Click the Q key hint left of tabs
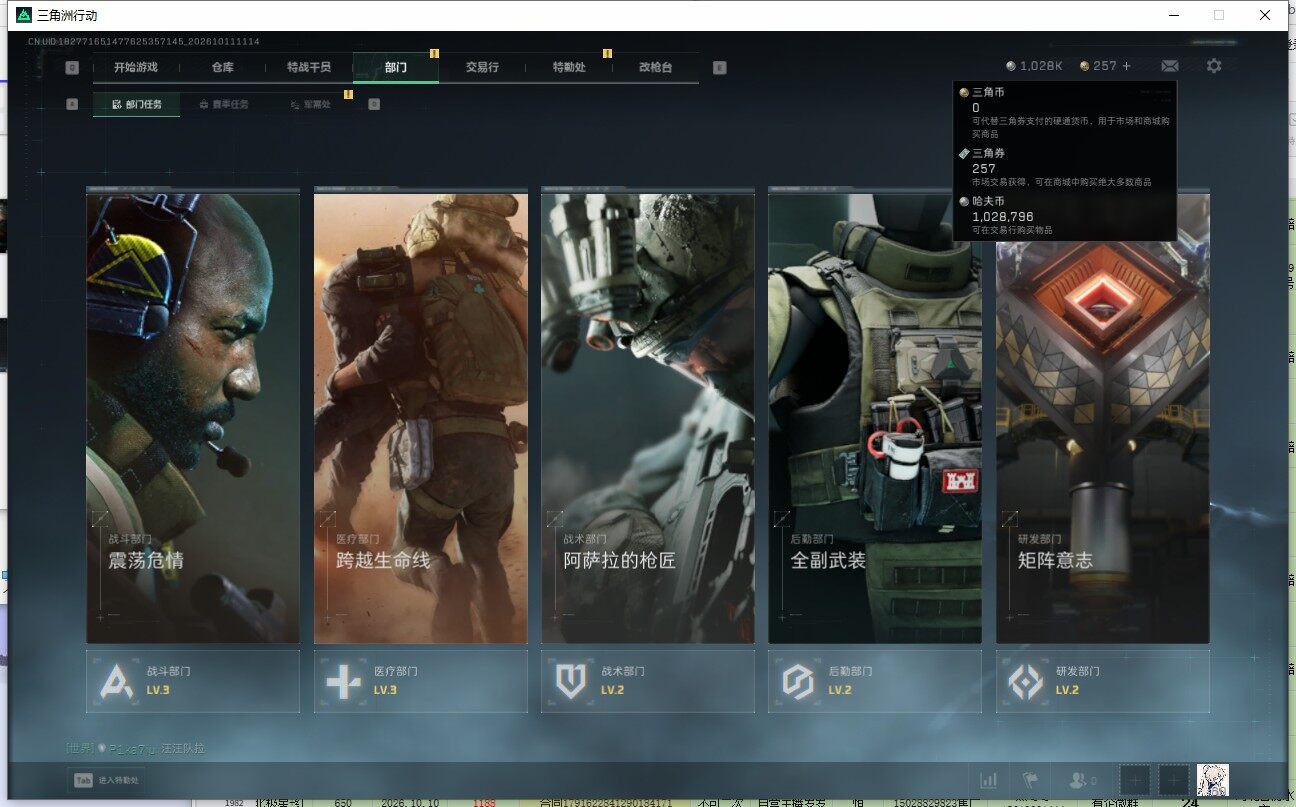The height and width of the screenshot is (807, 1296). pyautogui.click(x=72, y=68)
